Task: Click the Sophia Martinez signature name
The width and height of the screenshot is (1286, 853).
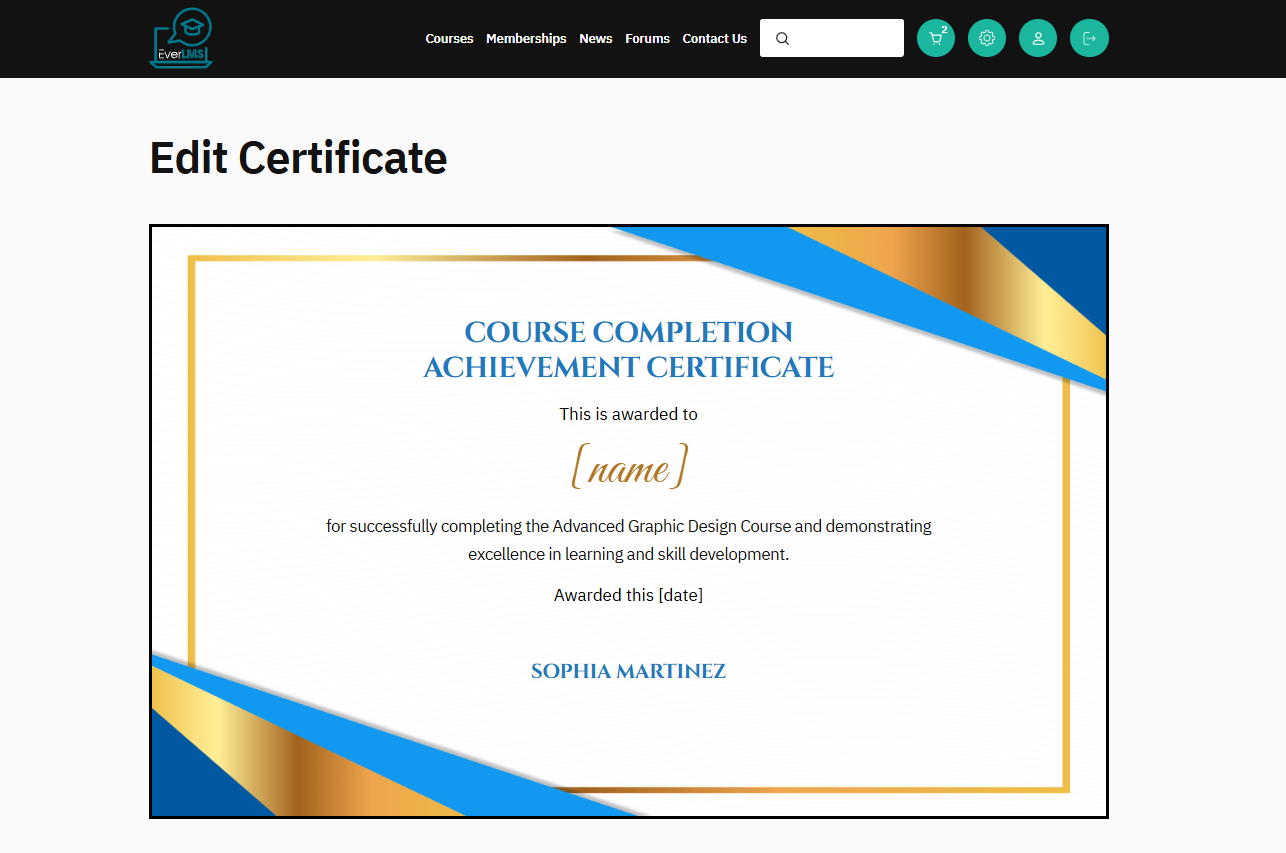Action: pos(628,671)
